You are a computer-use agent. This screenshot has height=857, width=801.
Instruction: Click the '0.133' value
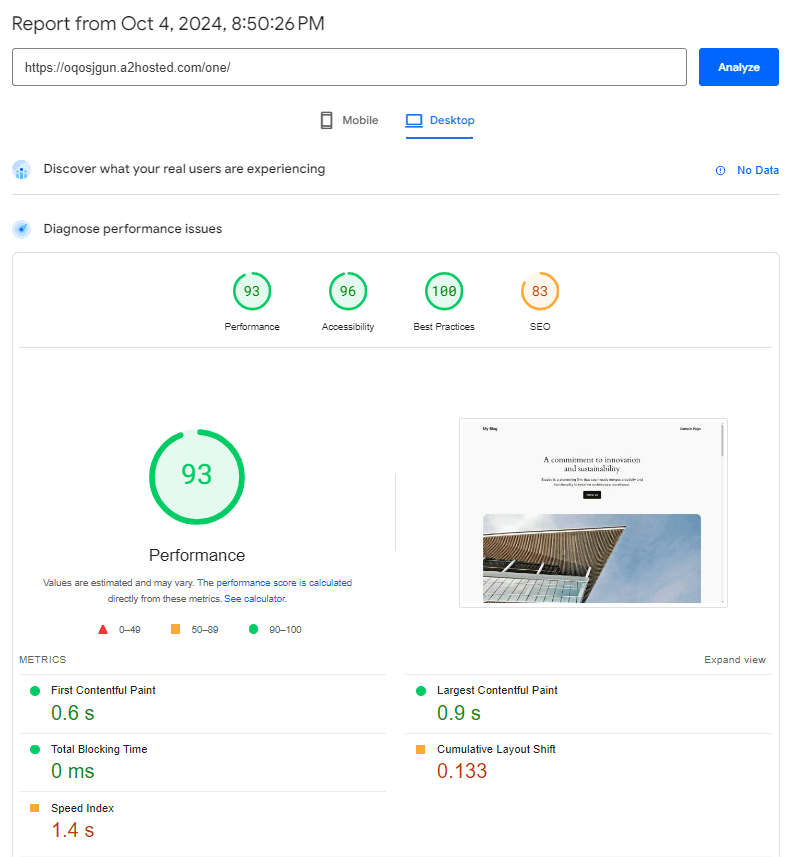click(462, 771)
